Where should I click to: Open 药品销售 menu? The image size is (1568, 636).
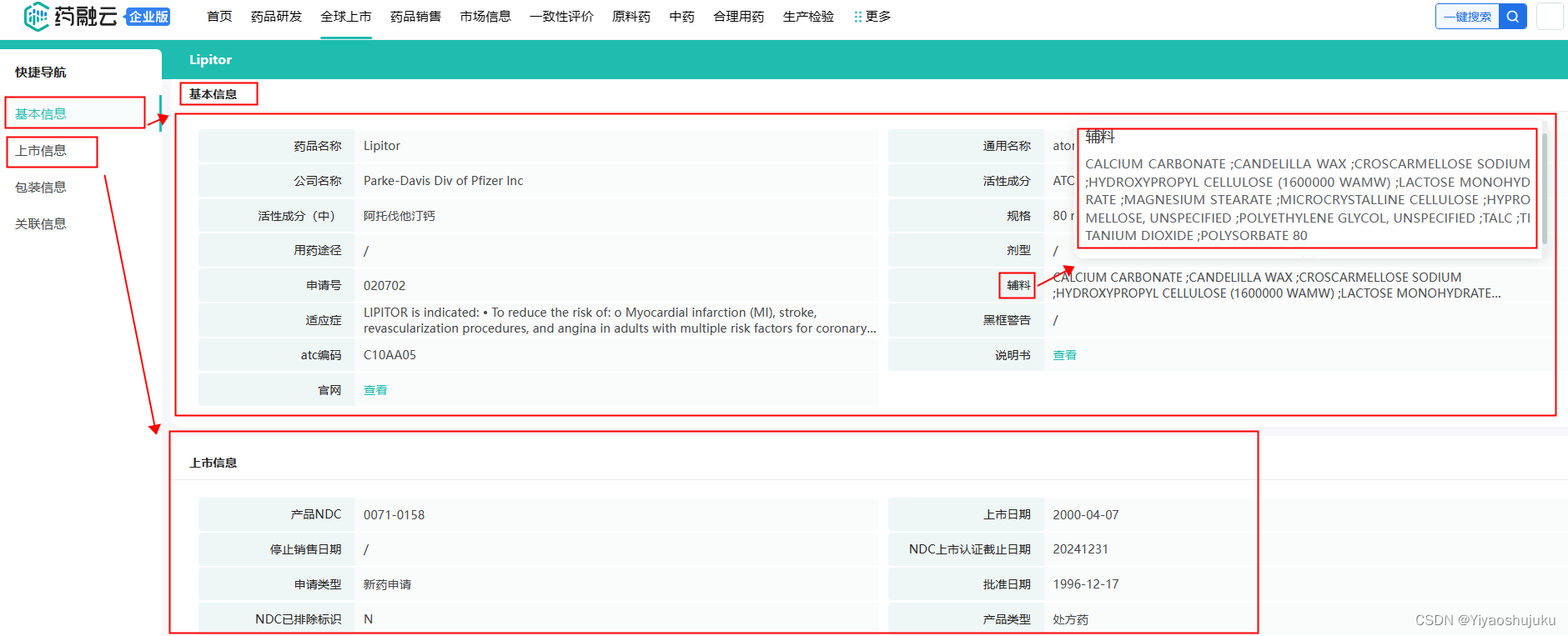(415, 17)
